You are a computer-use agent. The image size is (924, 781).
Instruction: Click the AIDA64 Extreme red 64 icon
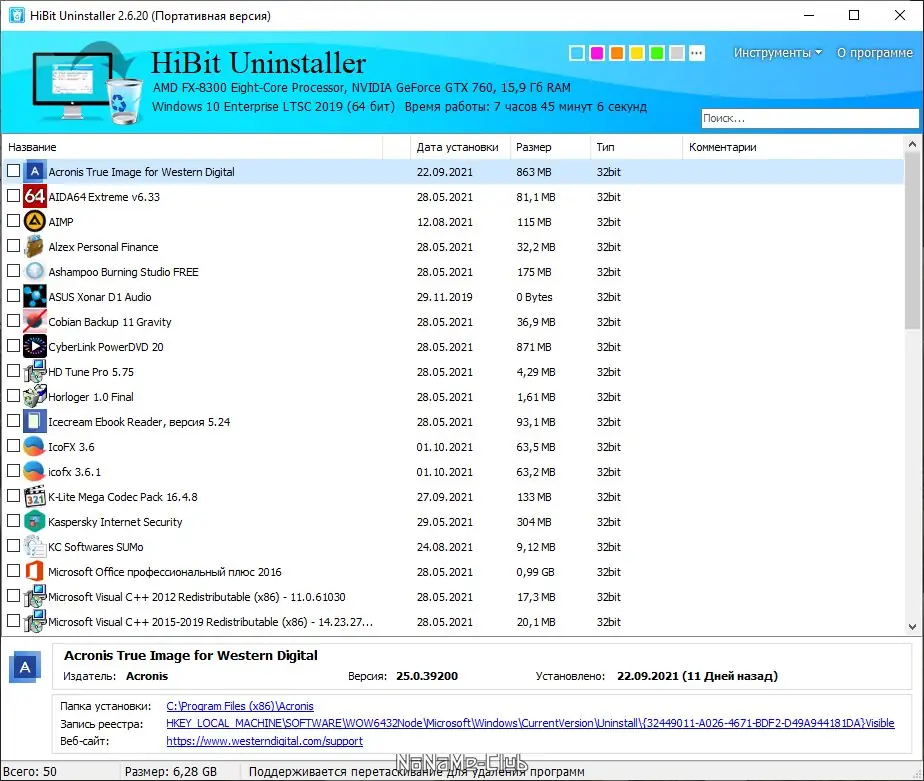[35, 196]
